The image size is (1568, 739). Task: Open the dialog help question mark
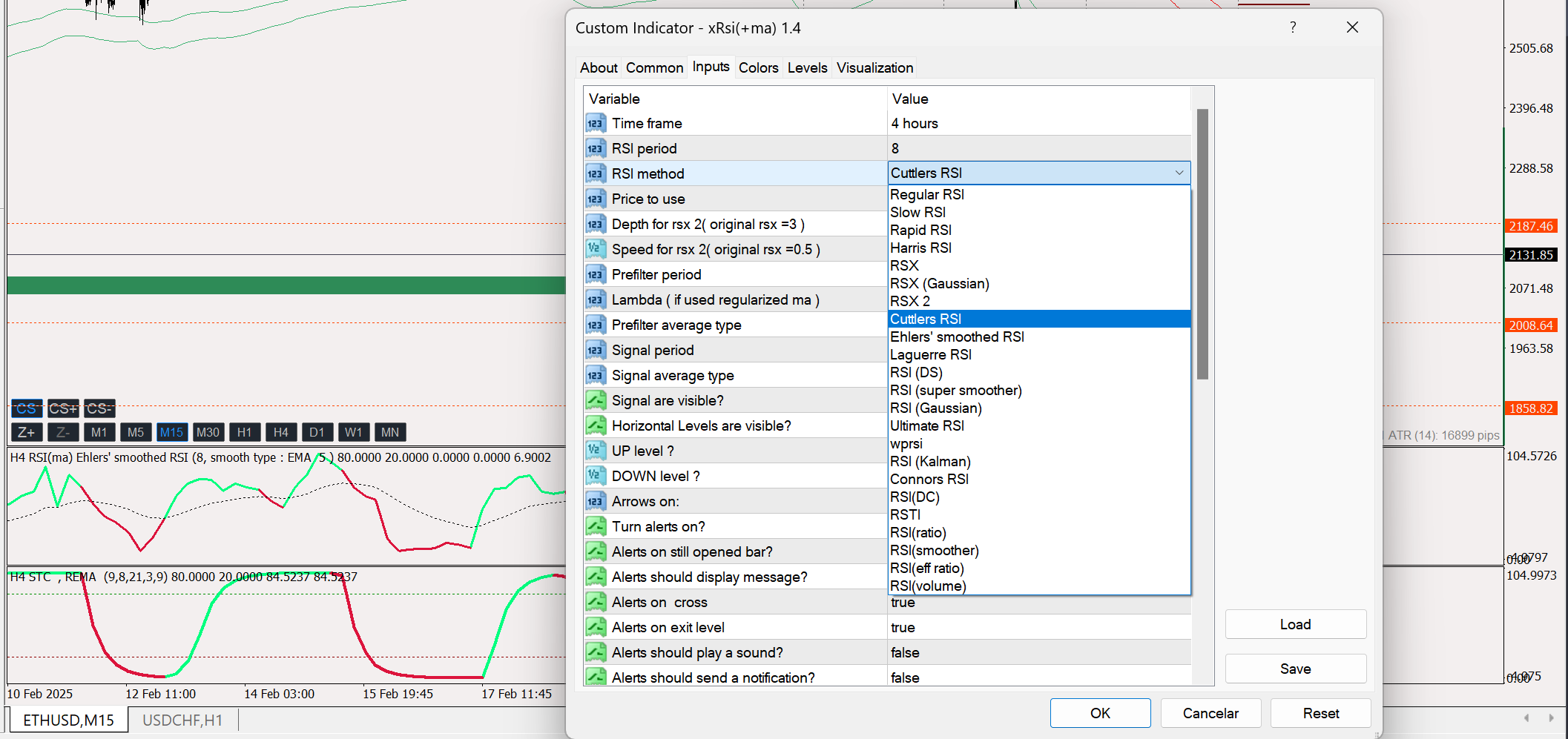[x=1293, y=27]
